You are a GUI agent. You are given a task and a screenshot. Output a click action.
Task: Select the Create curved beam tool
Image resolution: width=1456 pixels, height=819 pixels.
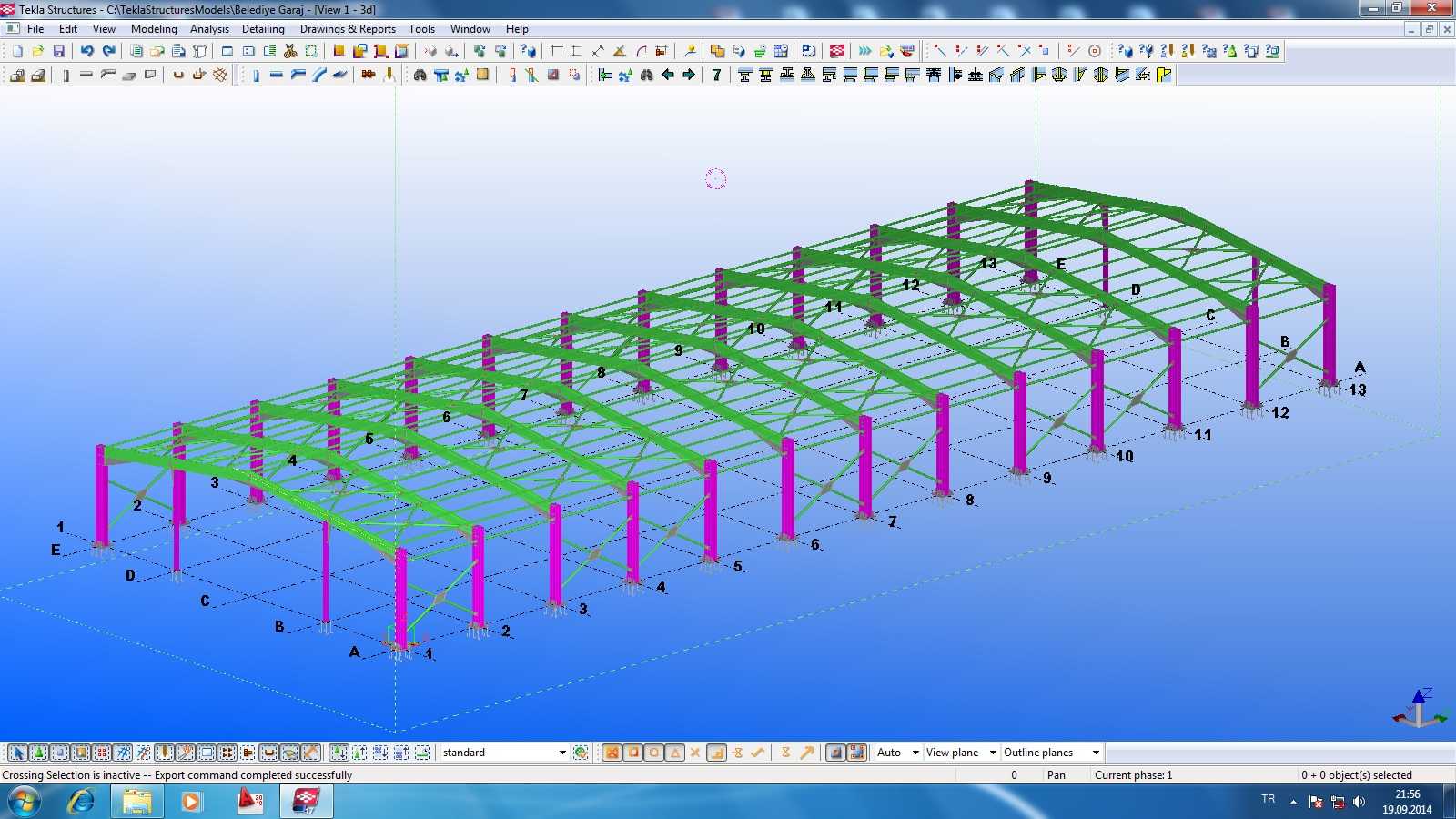coord(318,75)
